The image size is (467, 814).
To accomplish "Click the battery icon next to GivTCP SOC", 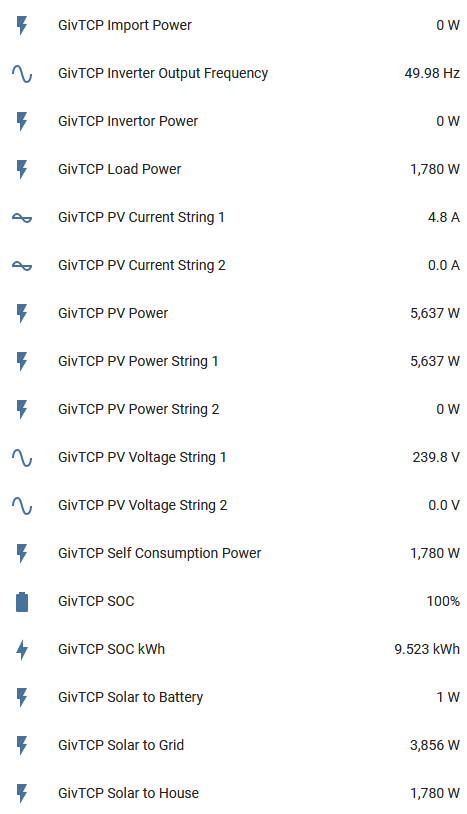I will [22, 602].
